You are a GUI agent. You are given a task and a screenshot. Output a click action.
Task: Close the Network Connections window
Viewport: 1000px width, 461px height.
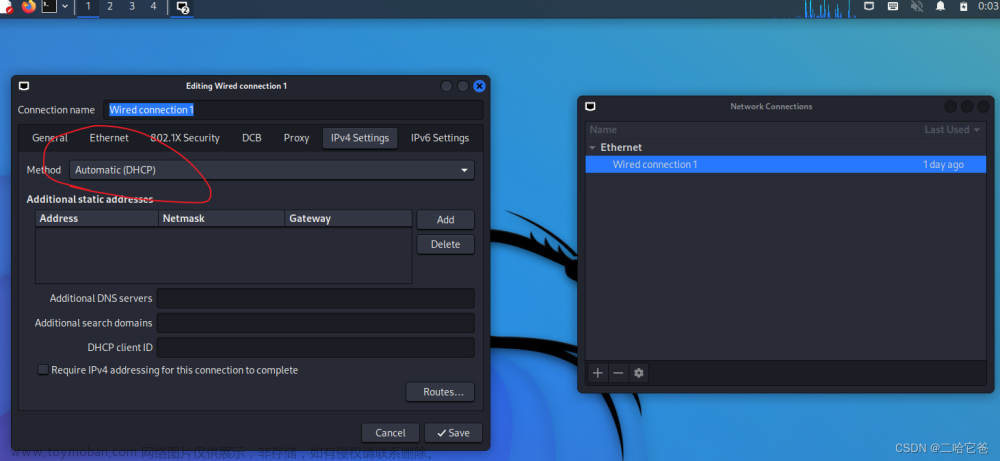coord(983,106)
